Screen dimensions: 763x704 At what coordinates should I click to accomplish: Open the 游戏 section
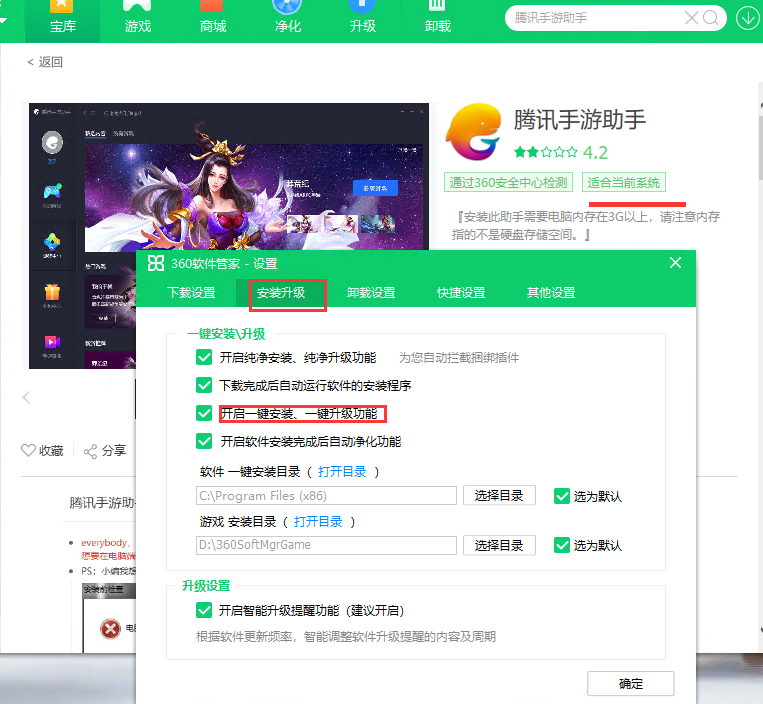(138, 19)
